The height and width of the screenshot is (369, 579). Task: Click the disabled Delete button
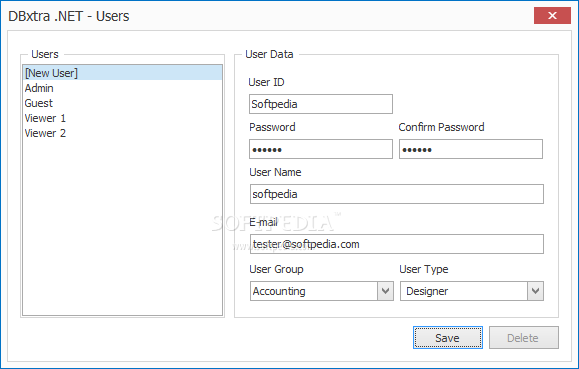point(524,338)
